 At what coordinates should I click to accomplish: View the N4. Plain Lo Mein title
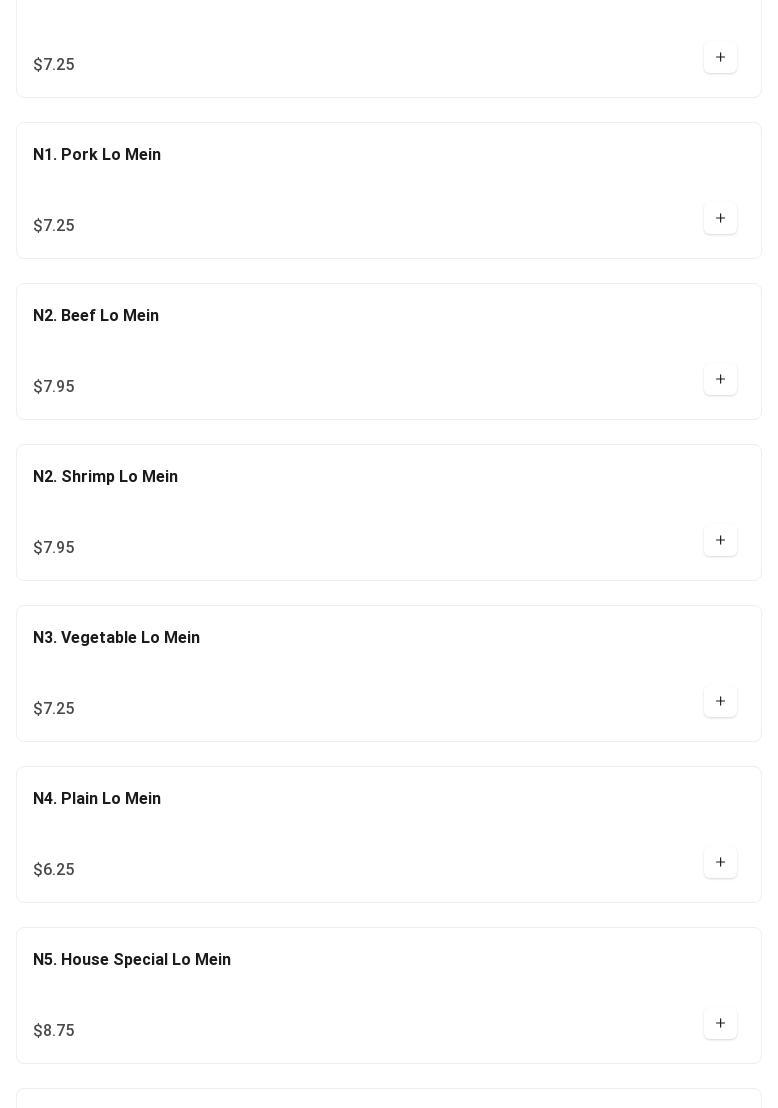tap(97, 799)
